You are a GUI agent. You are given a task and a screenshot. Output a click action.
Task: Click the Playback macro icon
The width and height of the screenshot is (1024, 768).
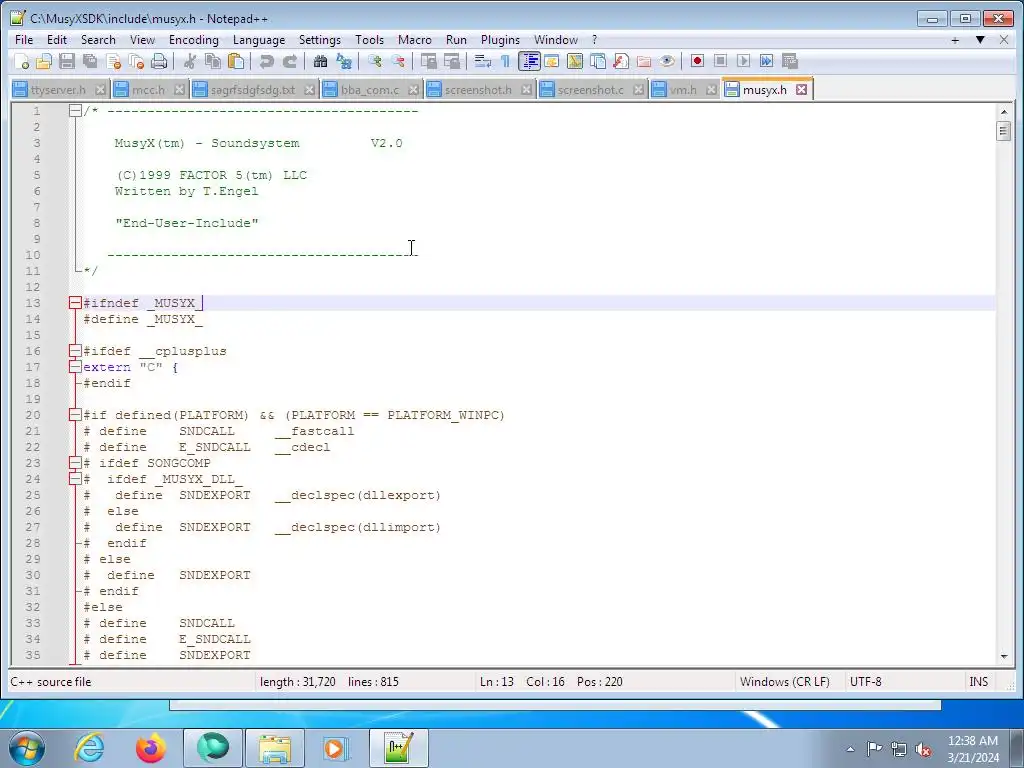point(743,61)
